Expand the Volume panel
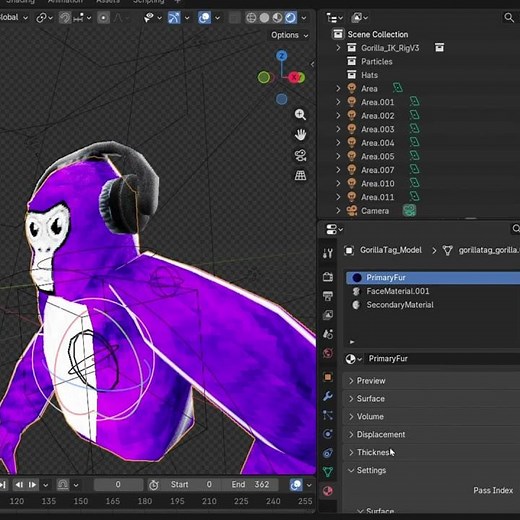This screenshot has height=520, width=520. pos(431,417)
